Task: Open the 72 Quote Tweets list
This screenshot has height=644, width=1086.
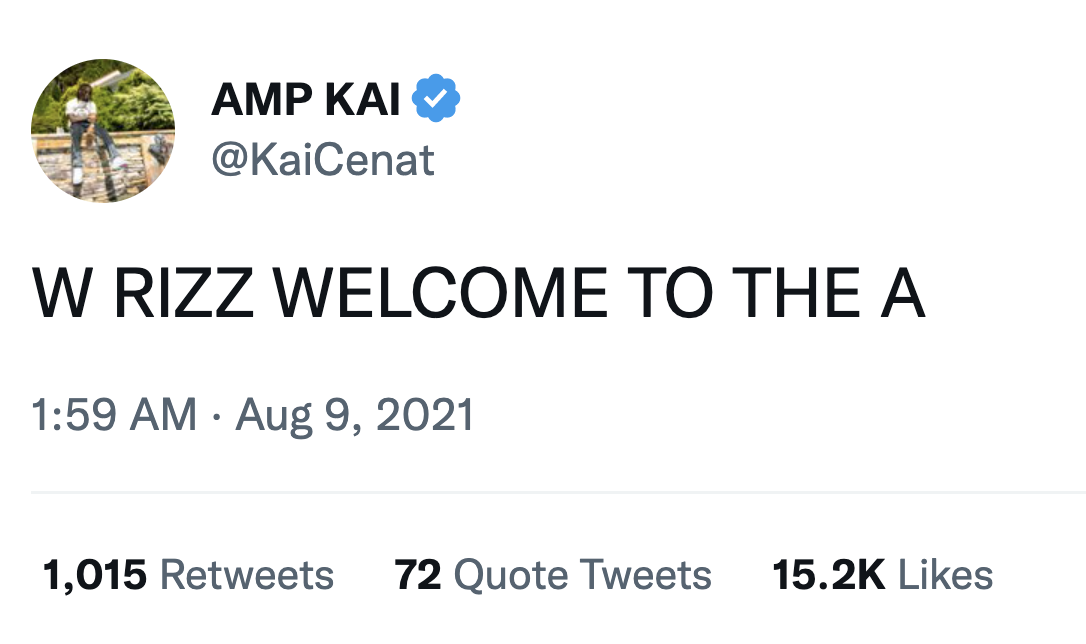Action: click(x=552, y=575)
